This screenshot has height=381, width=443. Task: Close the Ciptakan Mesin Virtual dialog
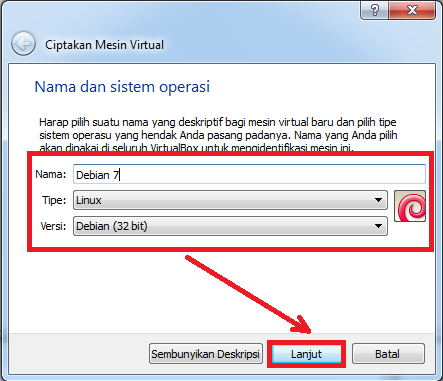(x=412, y=10)
